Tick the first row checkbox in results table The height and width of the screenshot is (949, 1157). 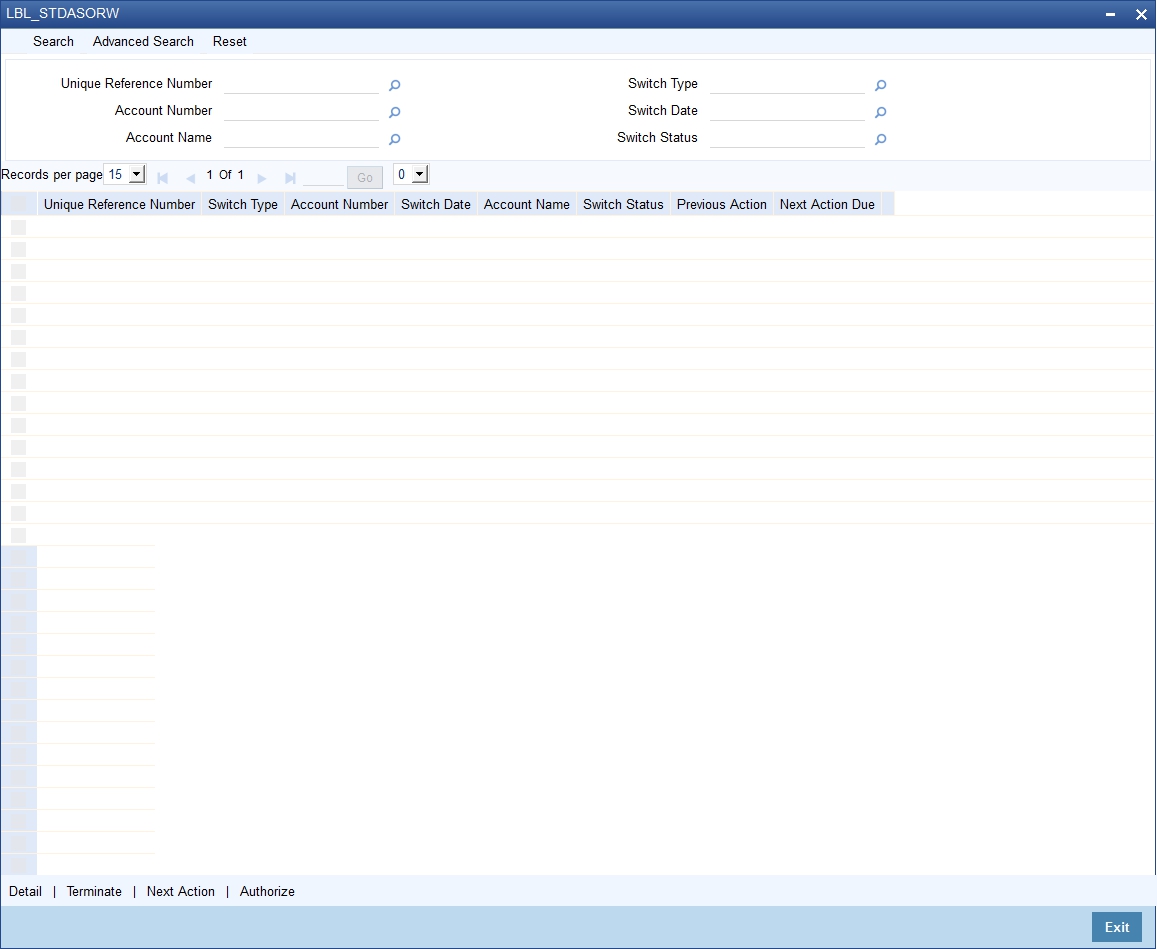tap(18, 227)
